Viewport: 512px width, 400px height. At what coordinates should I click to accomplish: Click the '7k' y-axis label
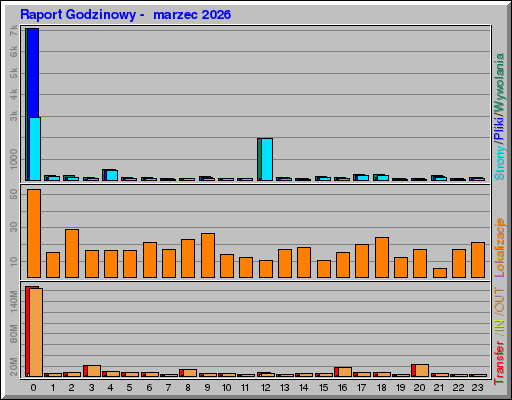[x=14, y=31]
